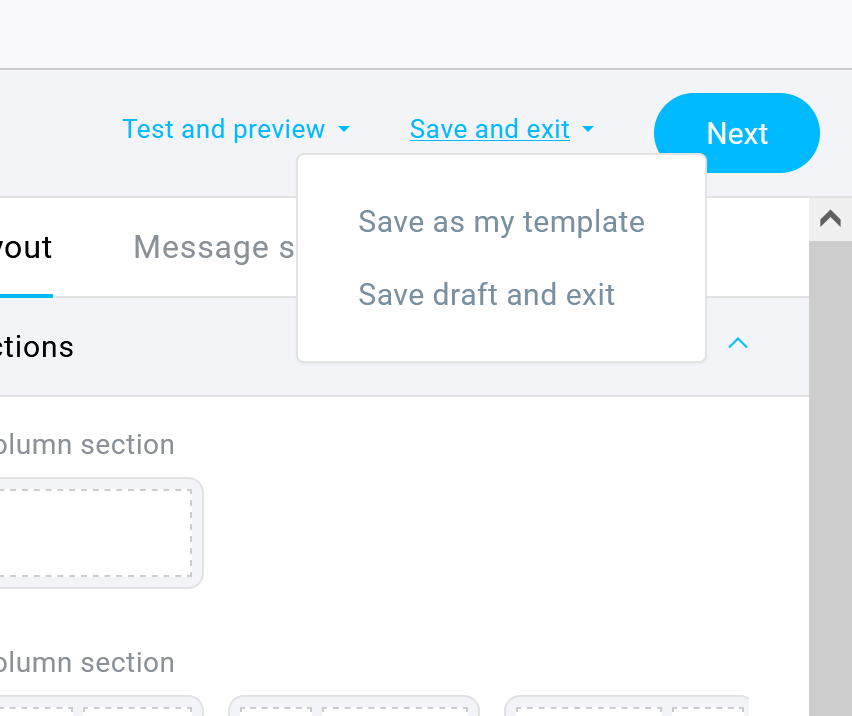
Task: Click the caret arrow beside Test and preview
Action: coord(344,130)
